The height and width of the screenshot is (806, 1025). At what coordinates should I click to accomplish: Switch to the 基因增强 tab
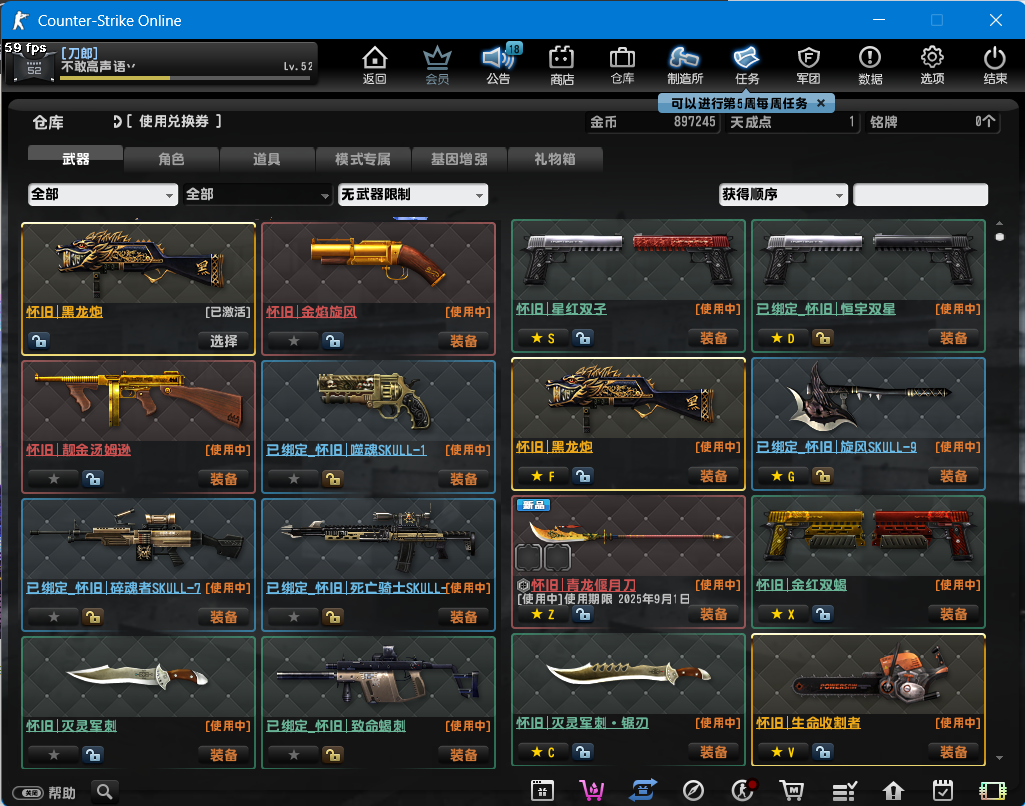[459, 158]
